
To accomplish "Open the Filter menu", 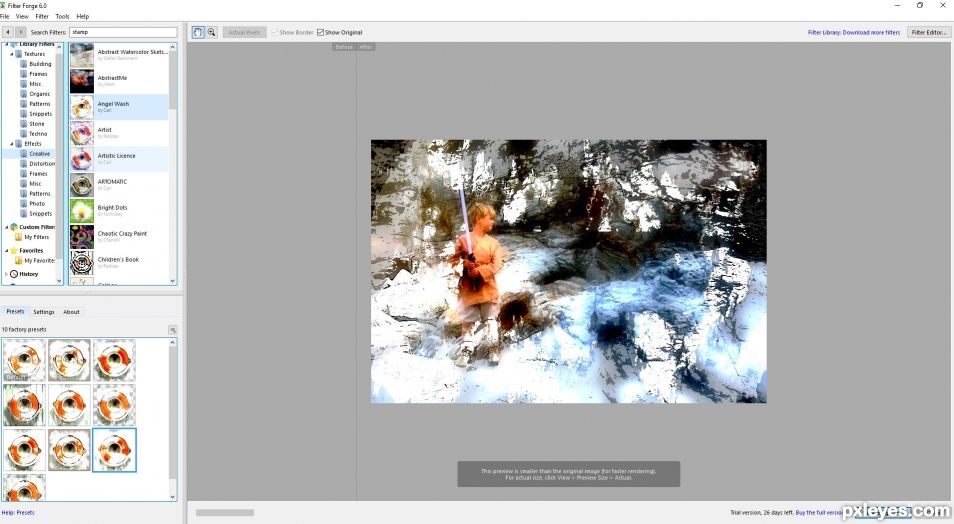I will 42,16.
